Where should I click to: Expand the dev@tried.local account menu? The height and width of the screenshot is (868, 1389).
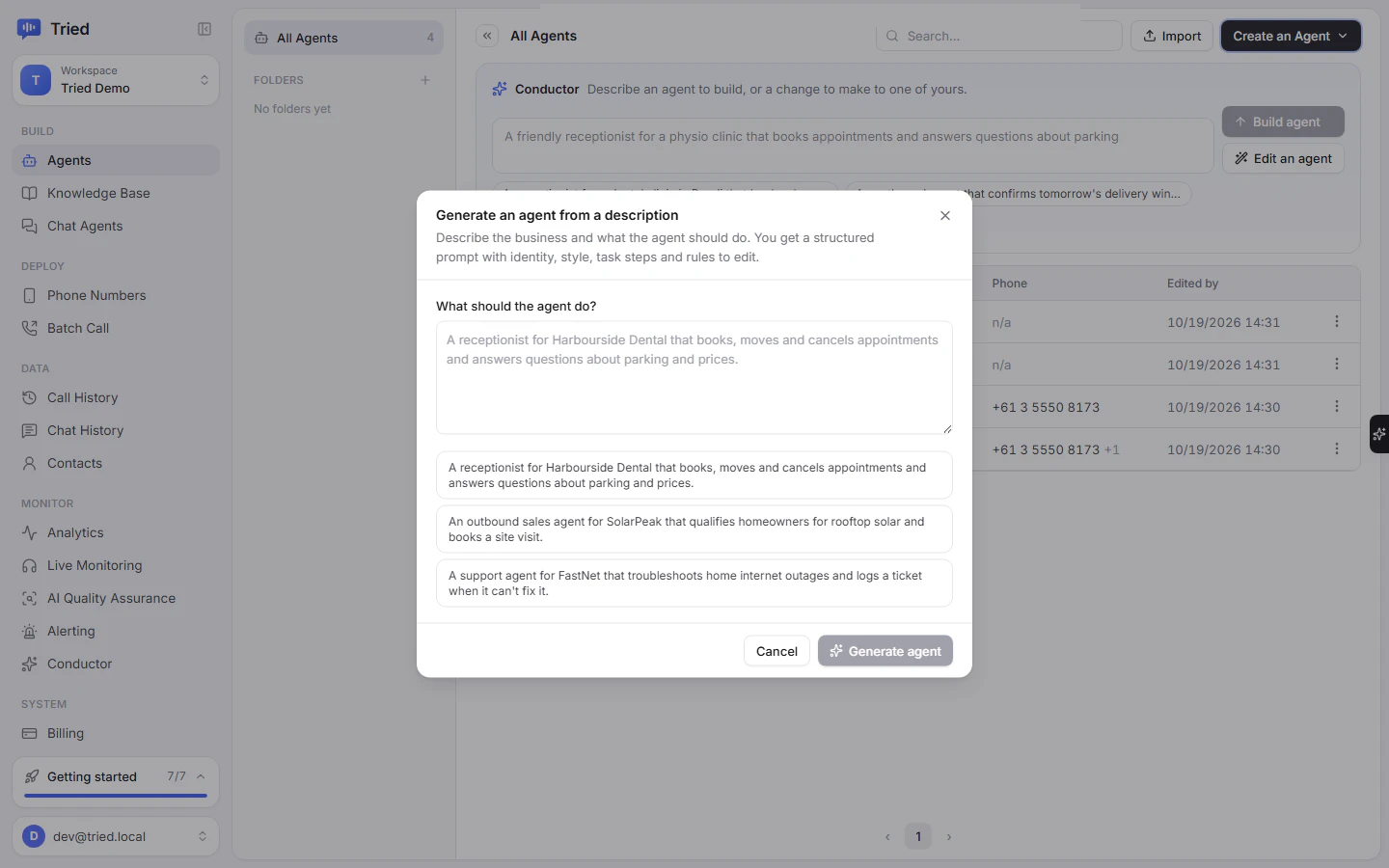(116, 836)
